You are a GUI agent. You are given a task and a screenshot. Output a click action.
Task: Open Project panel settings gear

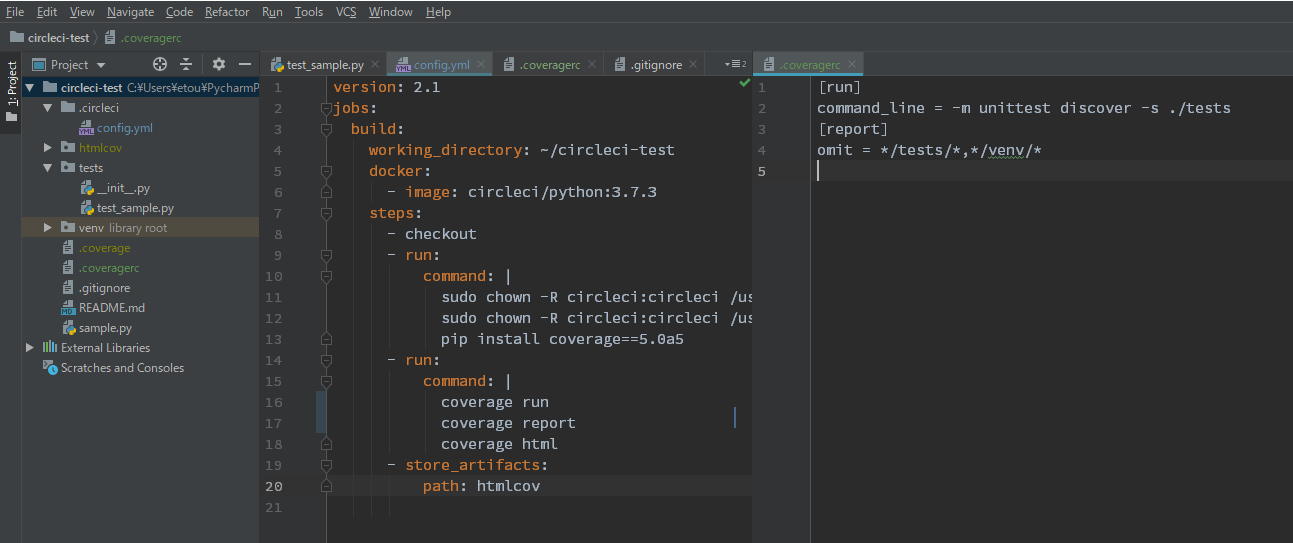coord(219,64)
